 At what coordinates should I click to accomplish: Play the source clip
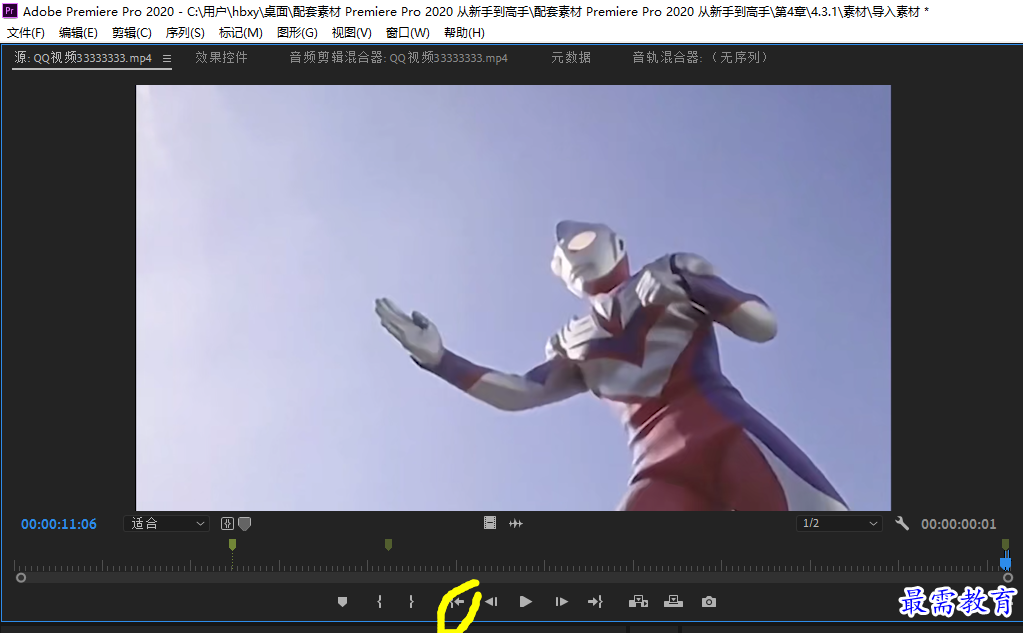(525, 602)
